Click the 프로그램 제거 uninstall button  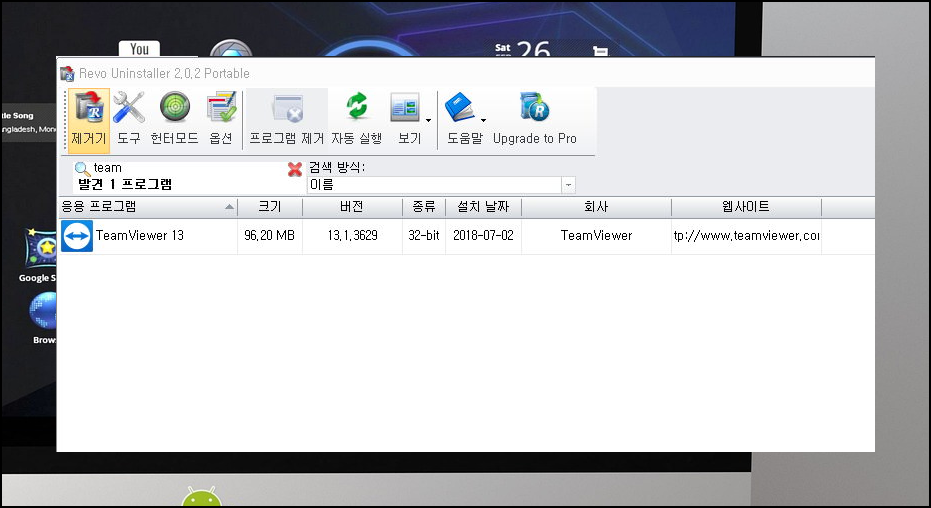(x=287, y=120)
